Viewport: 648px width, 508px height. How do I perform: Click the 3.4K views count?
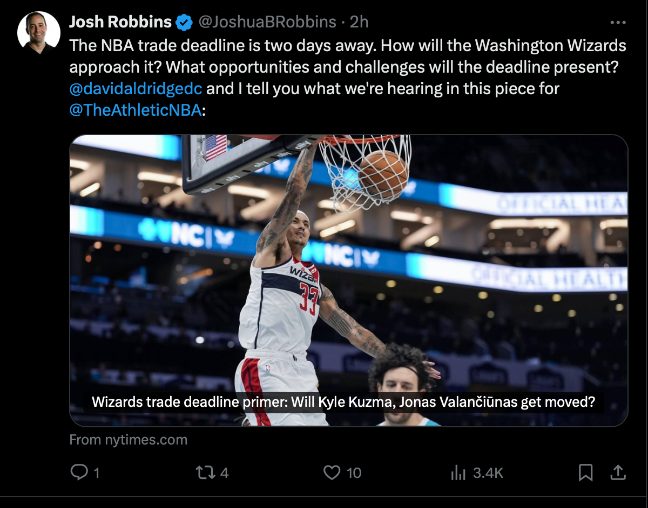tap(488, 473)
